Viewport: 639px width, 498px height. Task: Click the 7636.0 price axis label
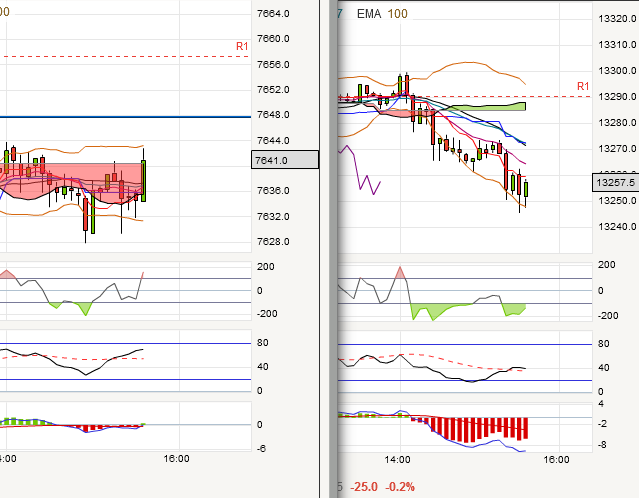[x=273, y=191]
